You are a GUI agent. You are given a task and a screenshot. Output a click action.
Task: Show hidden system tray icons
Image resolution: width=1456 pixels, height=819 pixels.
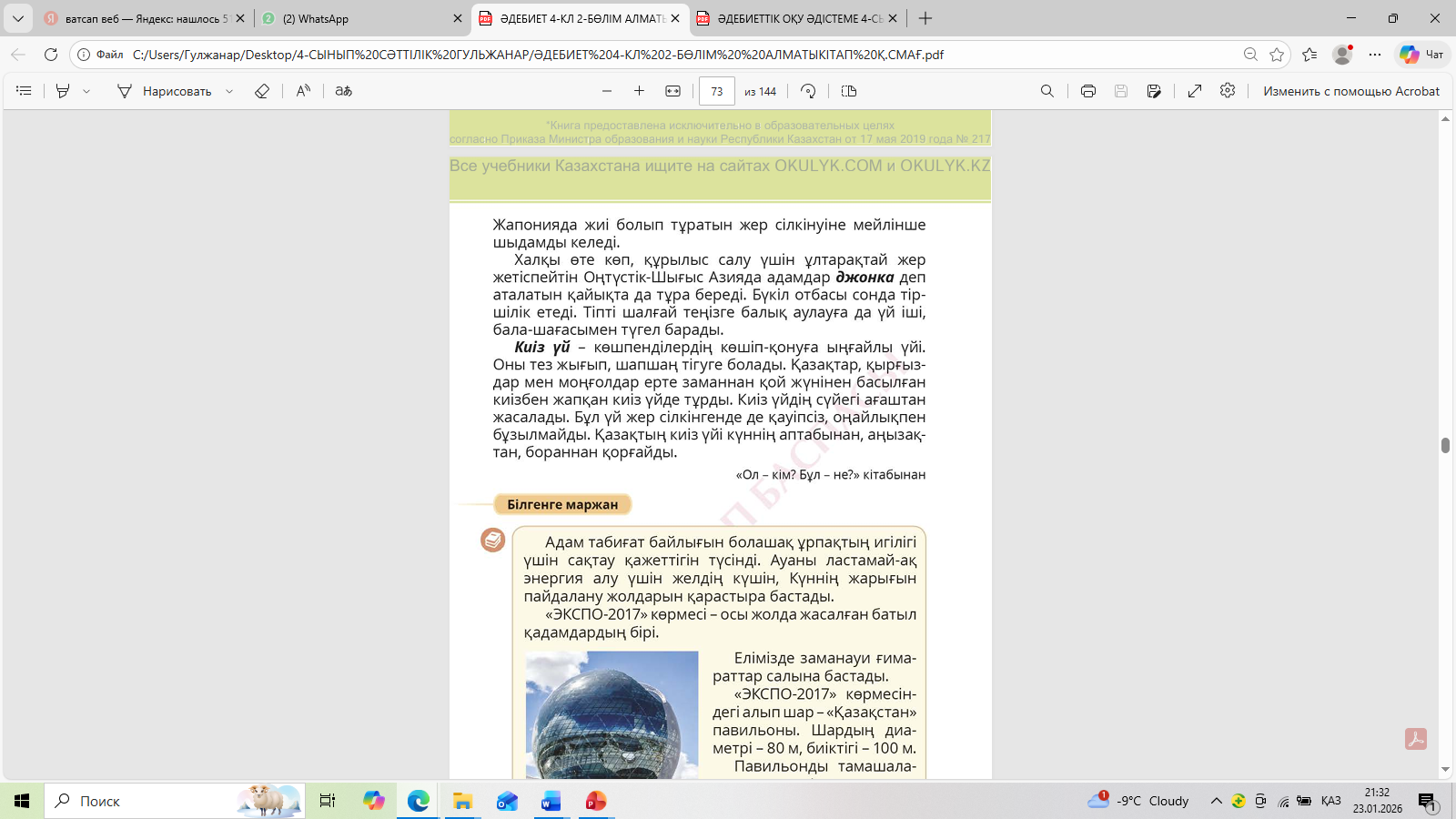coord(1216,801)
